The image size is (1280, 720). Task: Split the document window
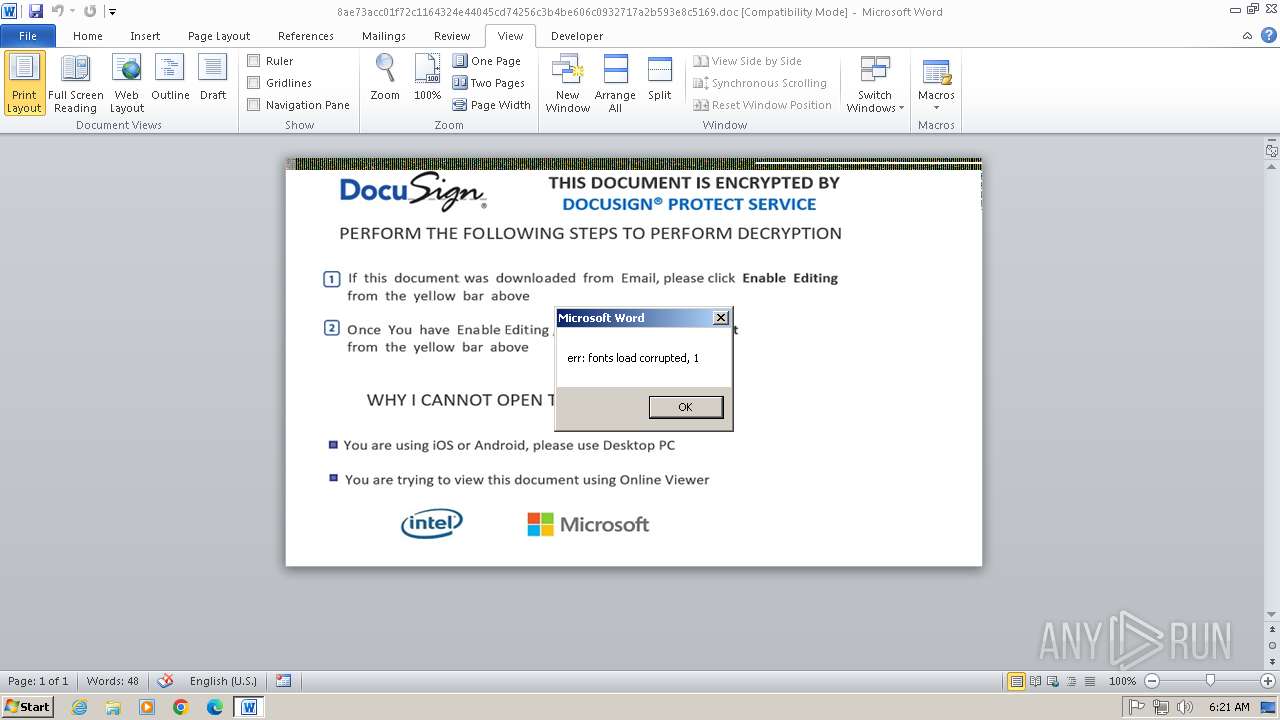[x=659, y=78]
